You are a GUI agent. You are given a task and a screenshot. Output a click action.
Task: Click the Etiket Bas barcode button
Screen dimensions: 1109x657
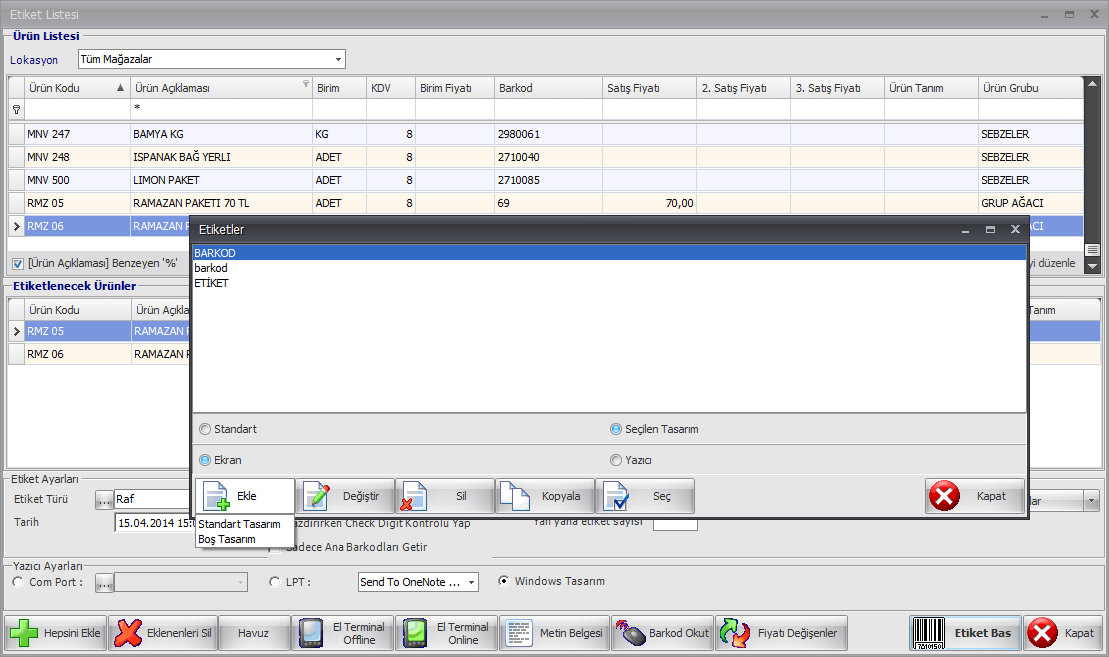(x=965, y=633)
